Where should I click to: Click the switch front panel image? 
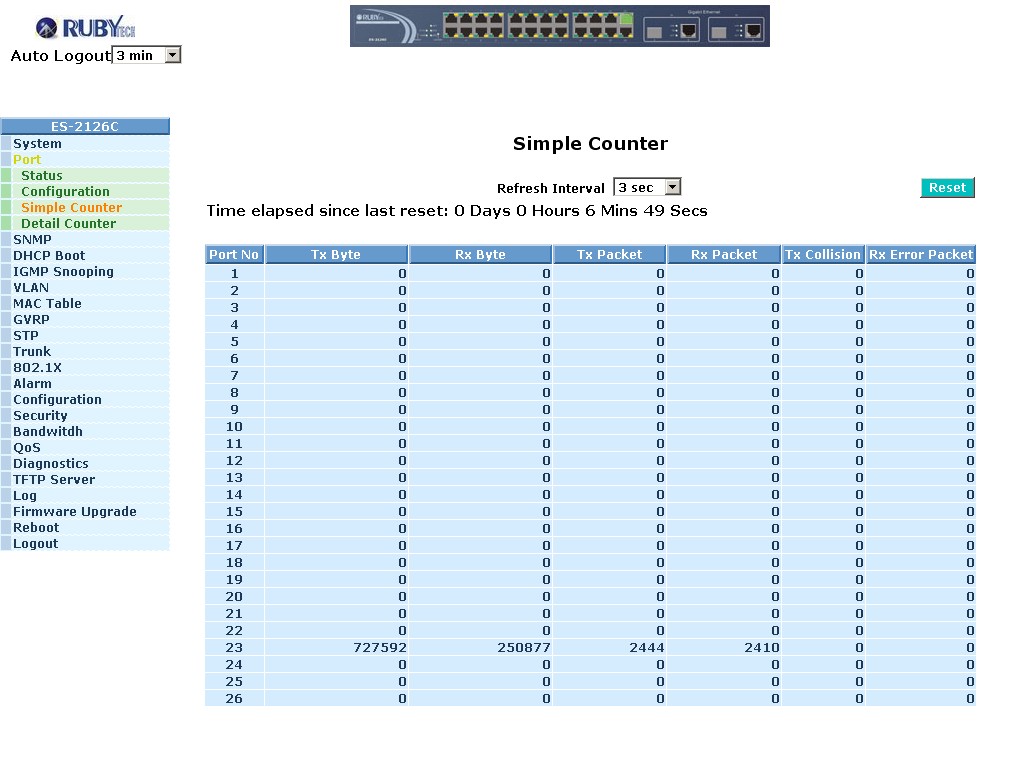(560, 26)
